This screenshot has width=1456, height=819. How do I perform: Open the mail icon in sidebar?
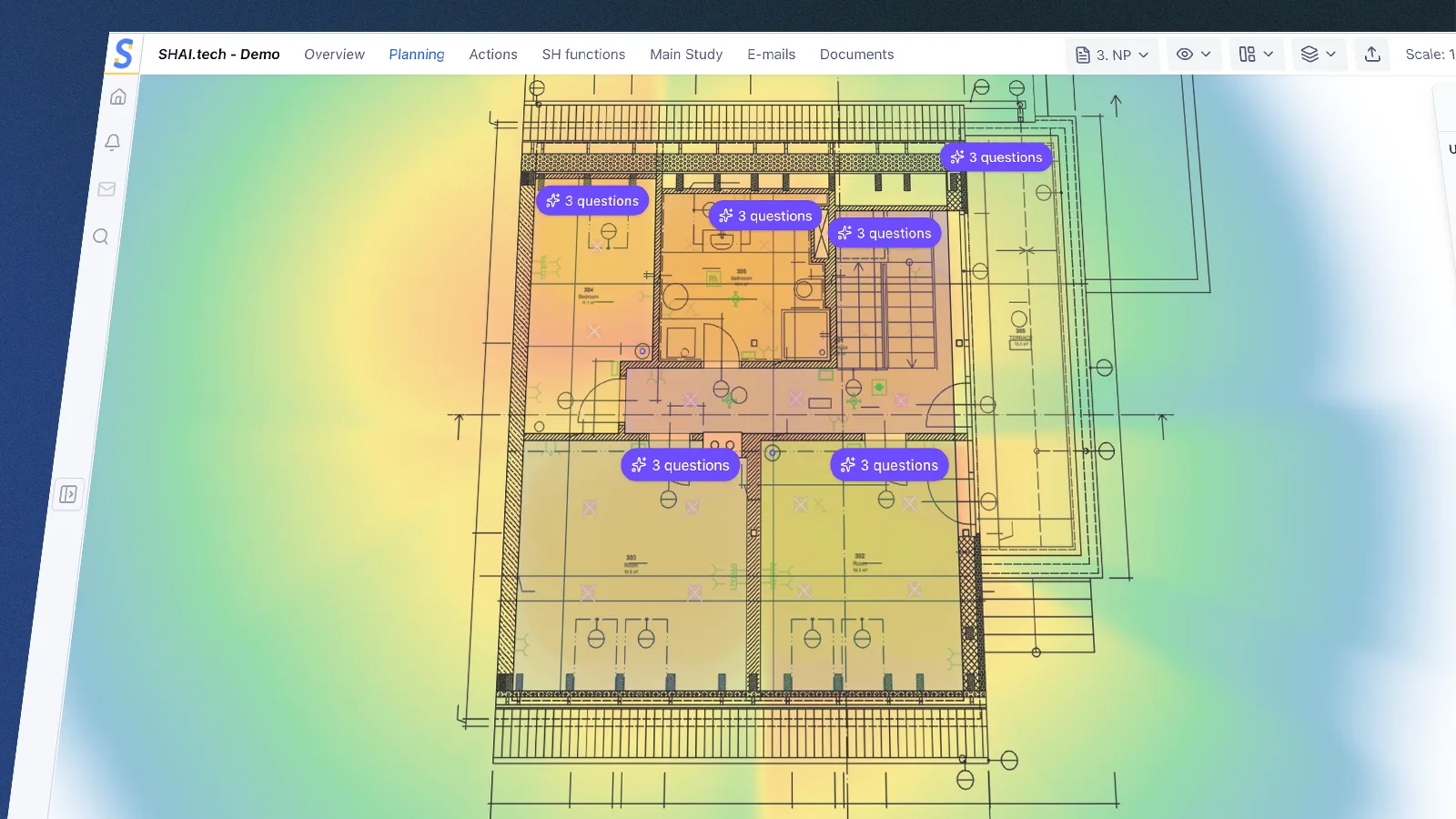[x=106, y=189]
